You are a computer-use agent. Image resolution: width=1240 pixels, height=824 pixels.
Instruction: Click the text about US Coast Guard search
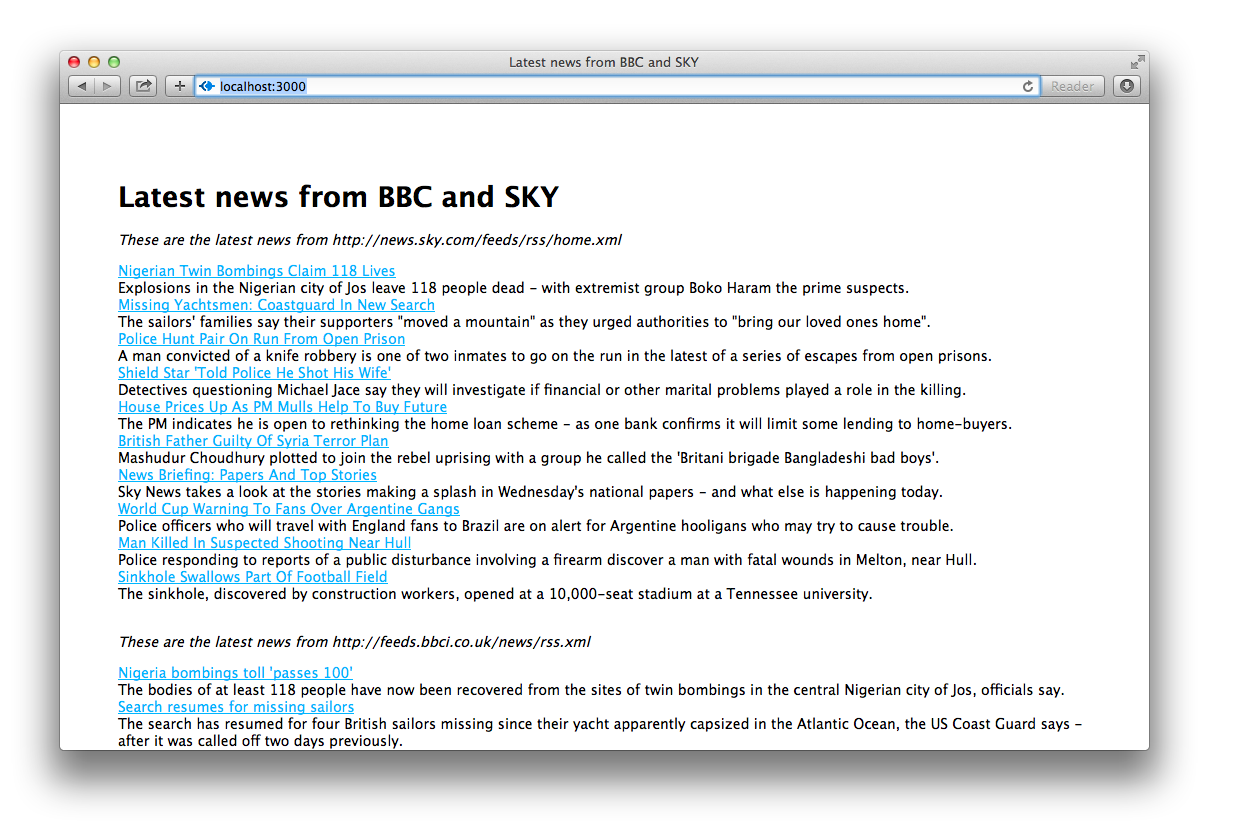pyautogui.click(x=600, y=733)
